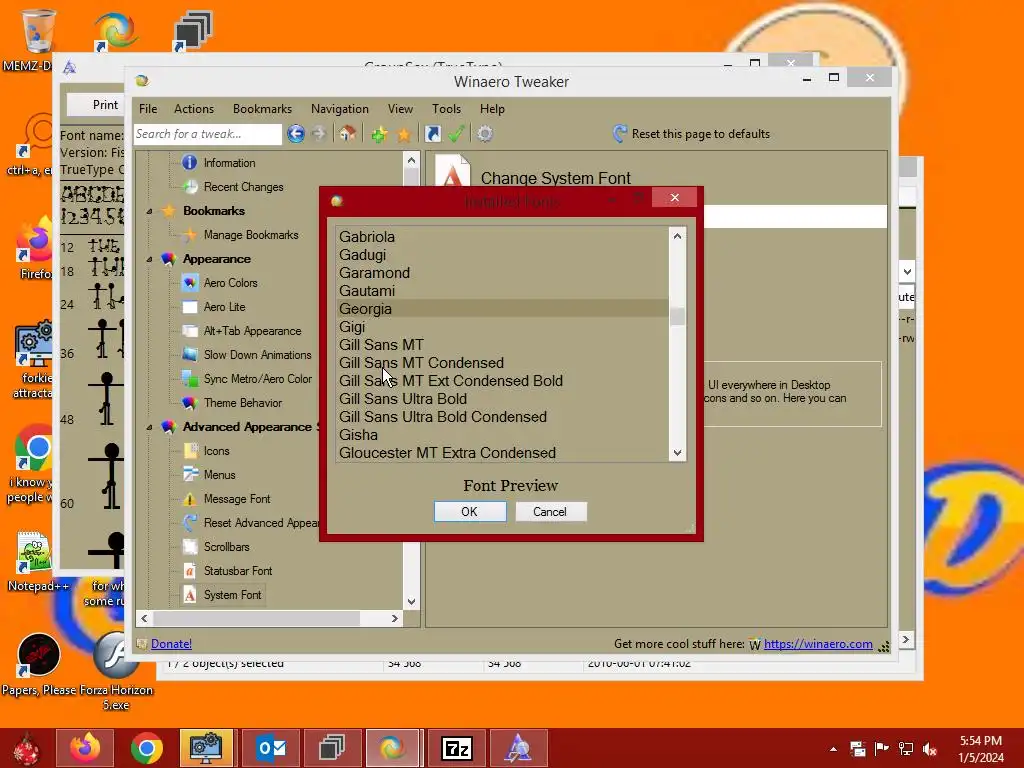Select Aero Lite tree item
This screenshot has width=1024, height=768.
coord(224,307)
